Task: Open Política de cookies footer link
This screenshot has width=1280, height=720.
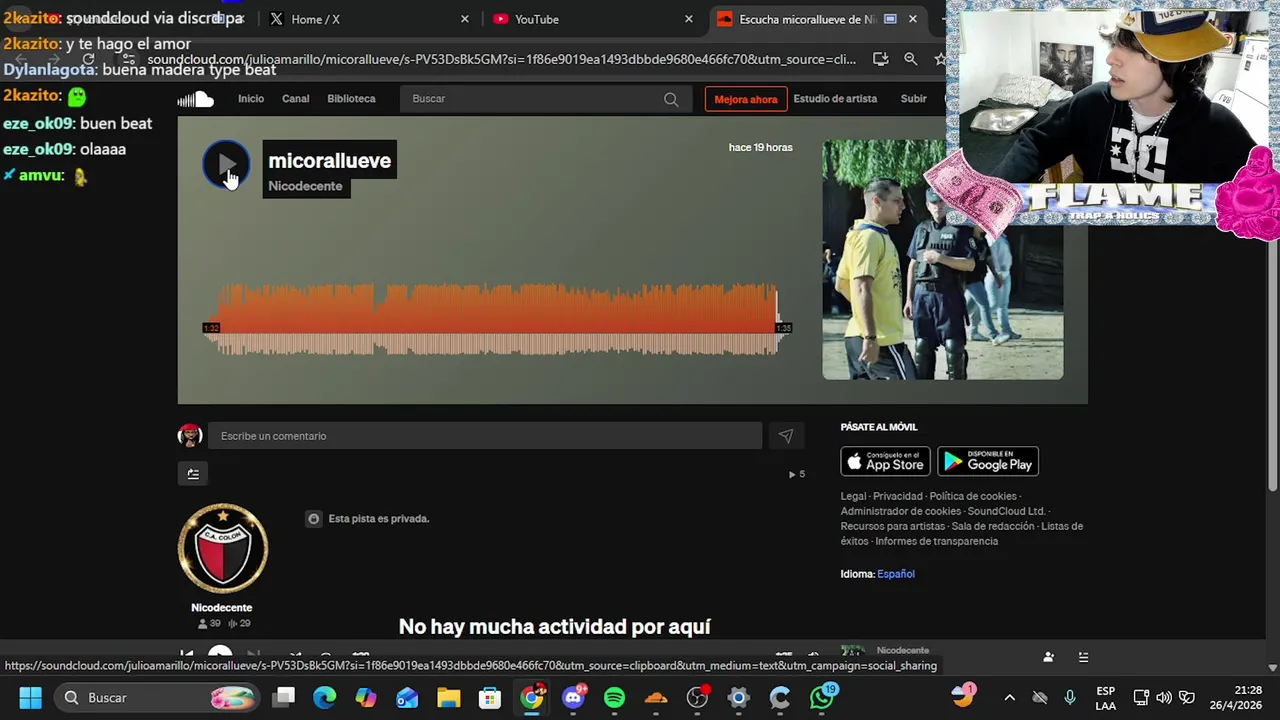Action: [973, 496]
